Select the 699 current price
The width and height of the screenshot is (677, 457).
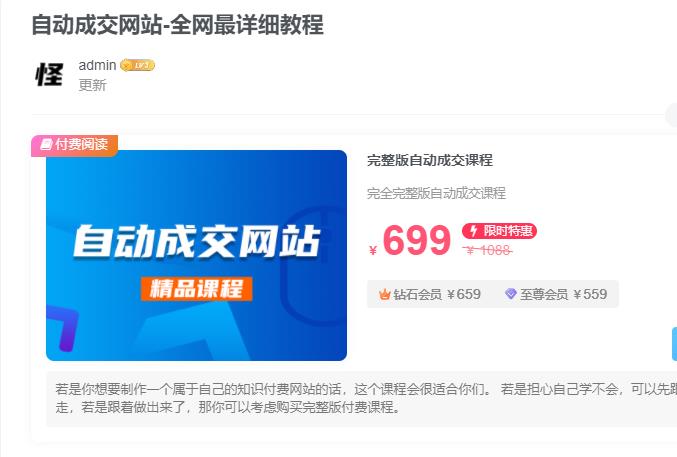pyautogui.click(x=416, y=240)
